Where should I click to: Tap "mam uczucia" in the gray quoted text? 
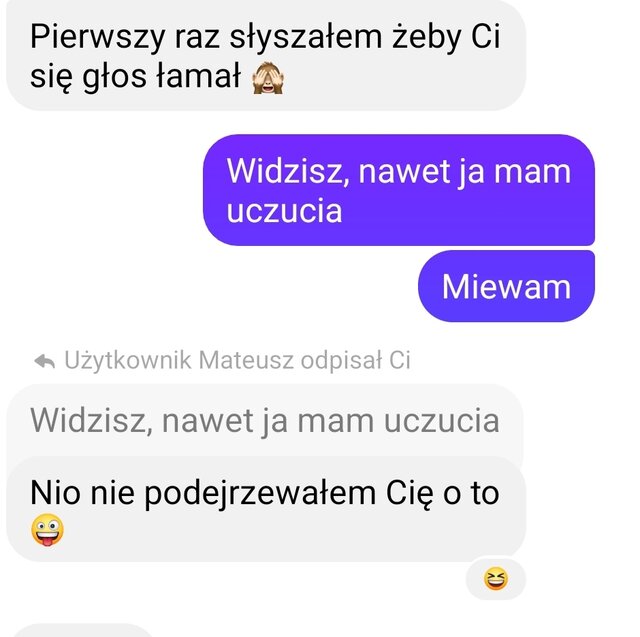point(398,421)
